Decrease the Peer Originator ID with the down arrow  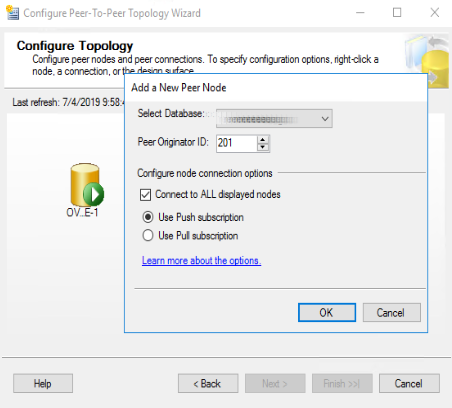click(x=263, y=147)
